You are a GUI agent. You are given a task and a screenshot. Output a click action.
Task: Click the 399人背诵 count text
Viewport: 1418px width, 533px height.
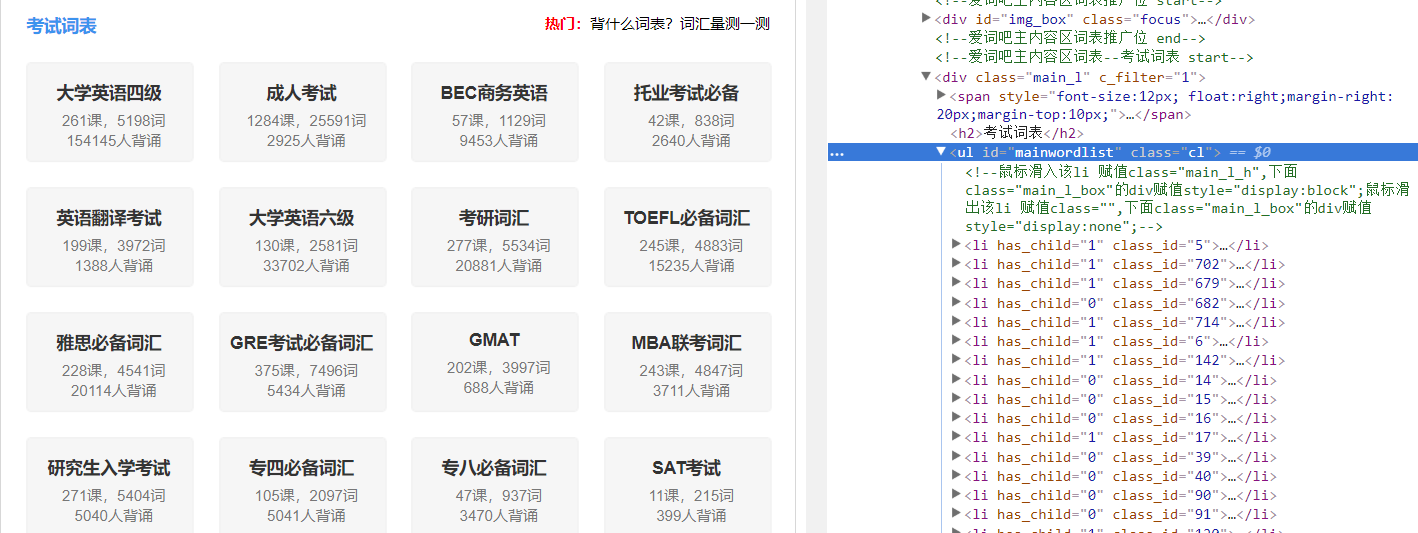691,515
